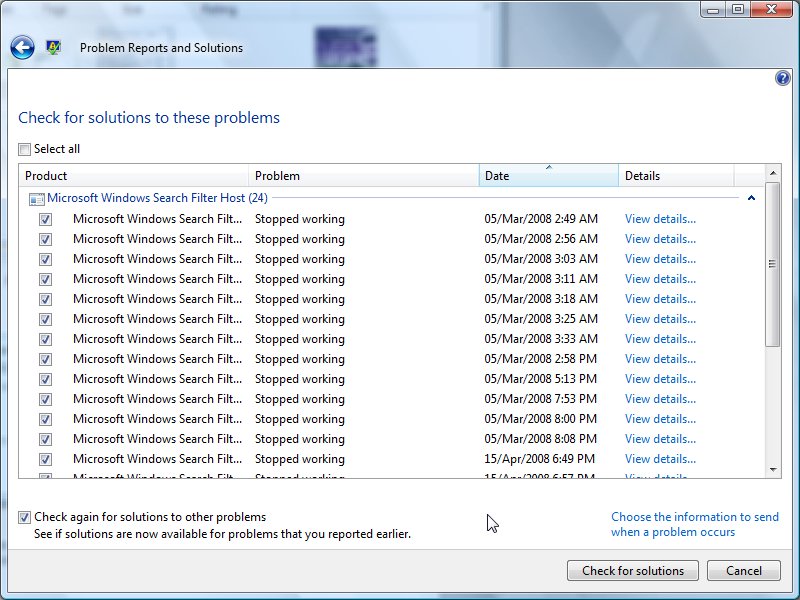Viewport: 800px width, 600px height.
Task: View details for the 3:03 AM report
Action: (x=660, y=259)
